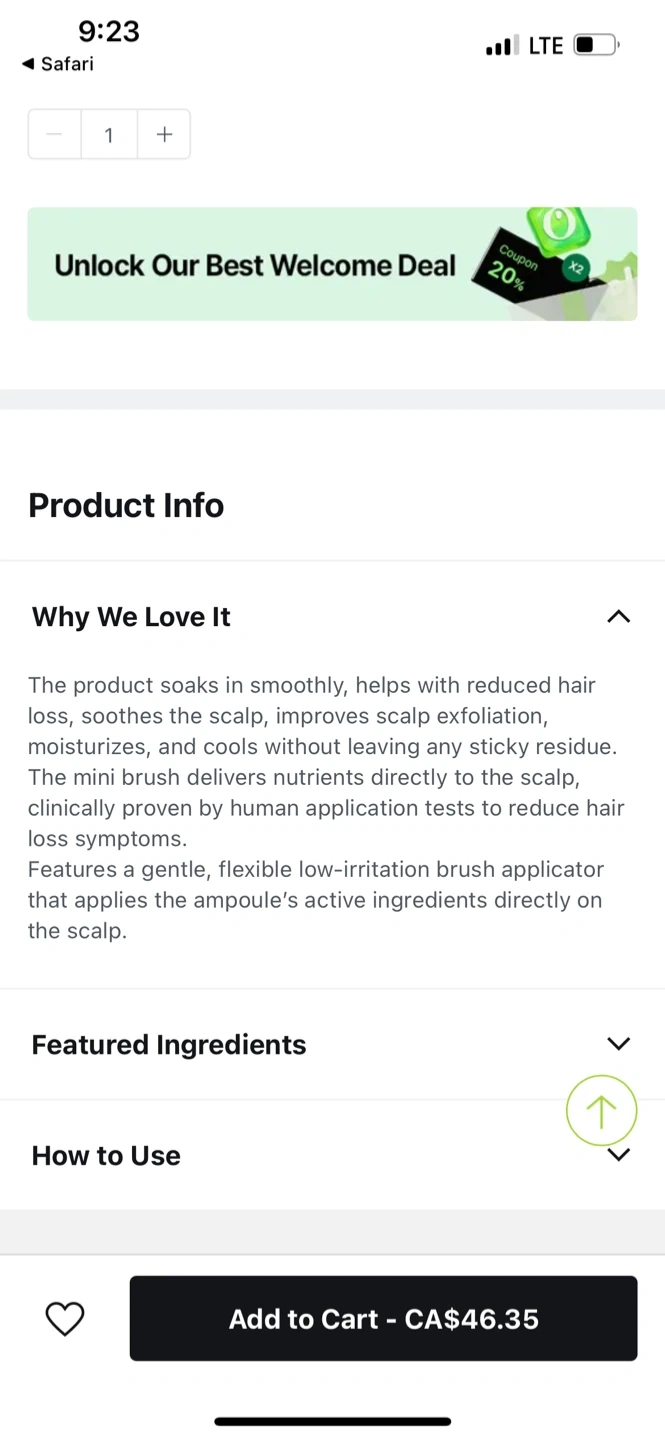Open the Featured Ingredients section title
This screenshot has height=1440, width=665.
[x=169, y=1044]
